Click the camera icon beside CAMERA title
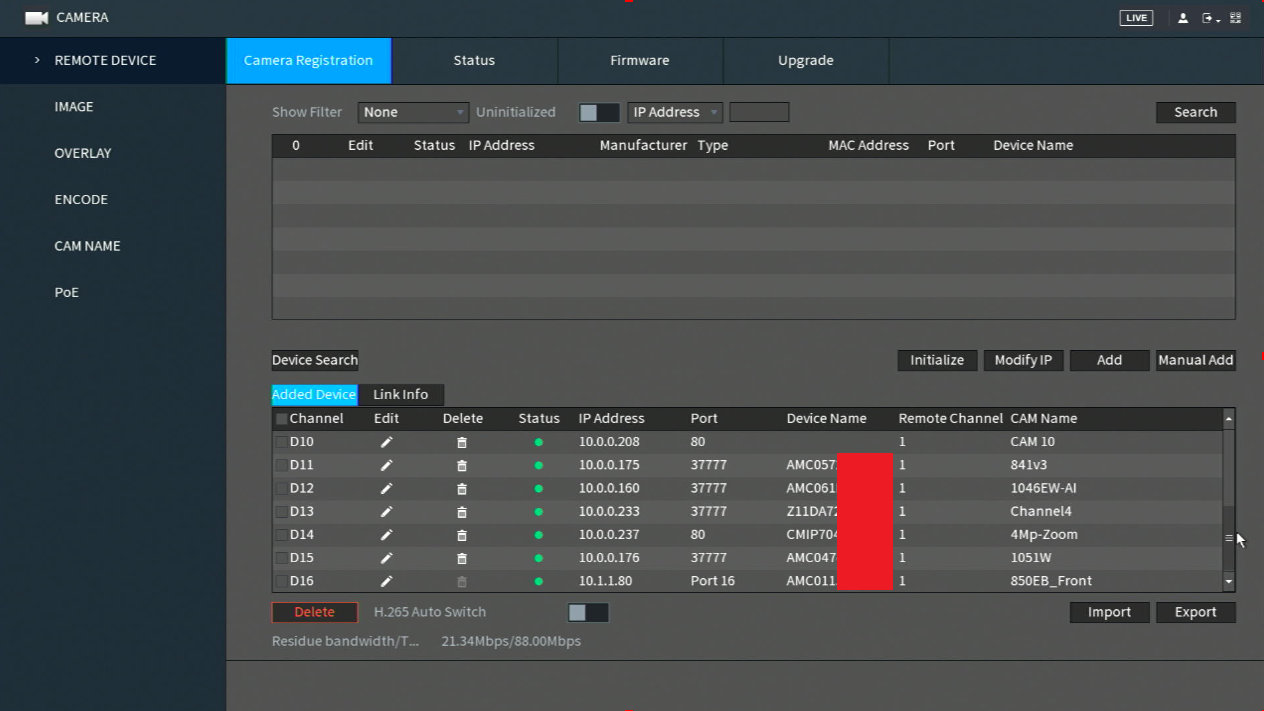This screenshot has width=1264, height=711. [x=36, y=18]
